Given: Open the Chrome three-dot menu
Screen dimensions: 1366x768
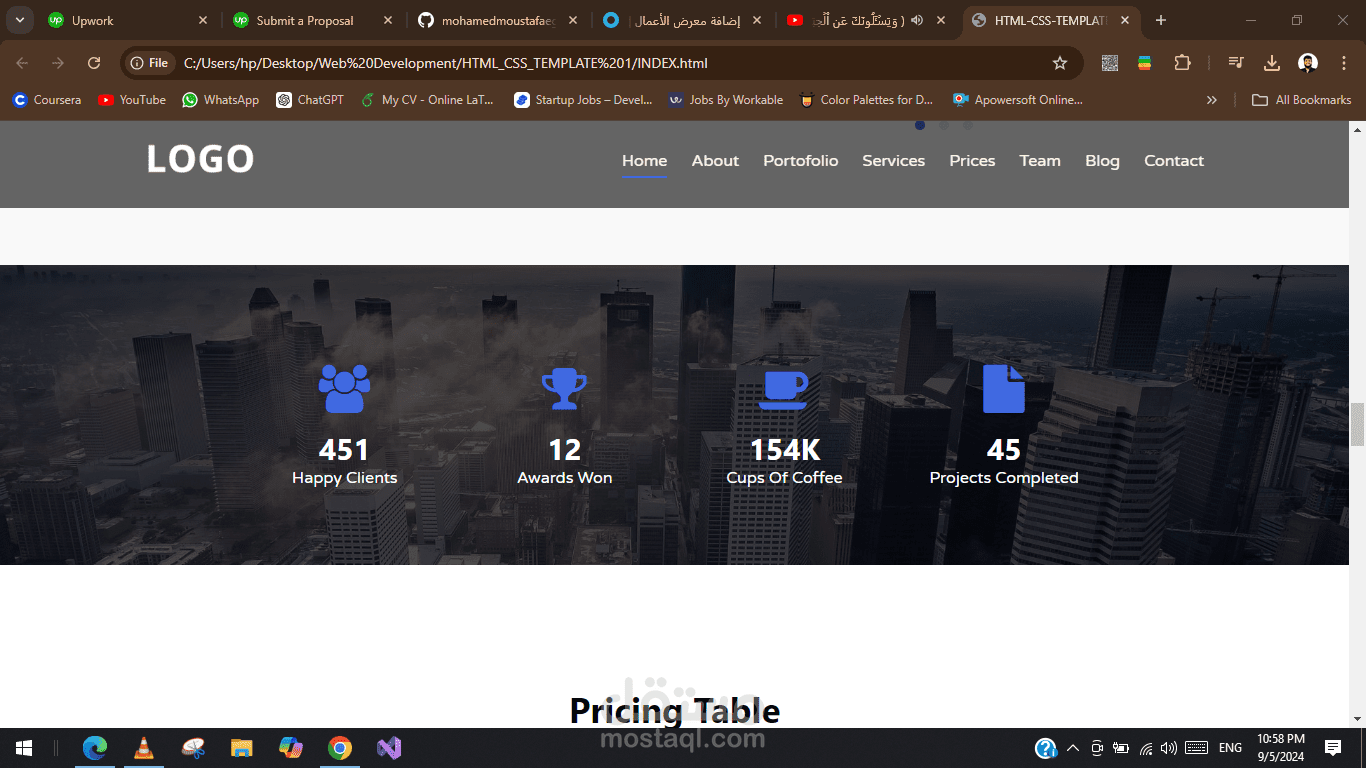Looking at the screenshot, I should point(1344,63).
